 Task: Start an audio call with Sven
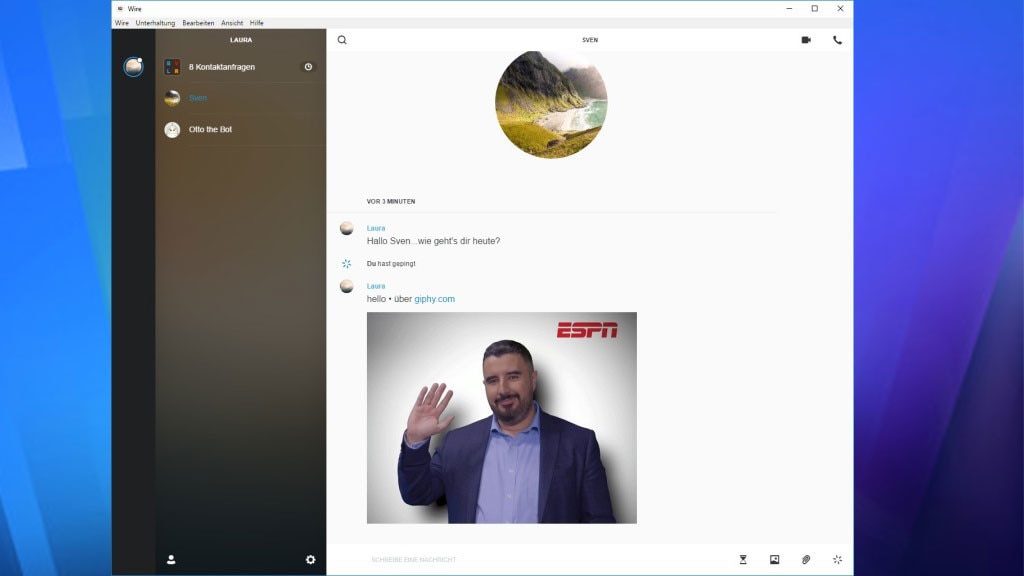click(837, 40)
